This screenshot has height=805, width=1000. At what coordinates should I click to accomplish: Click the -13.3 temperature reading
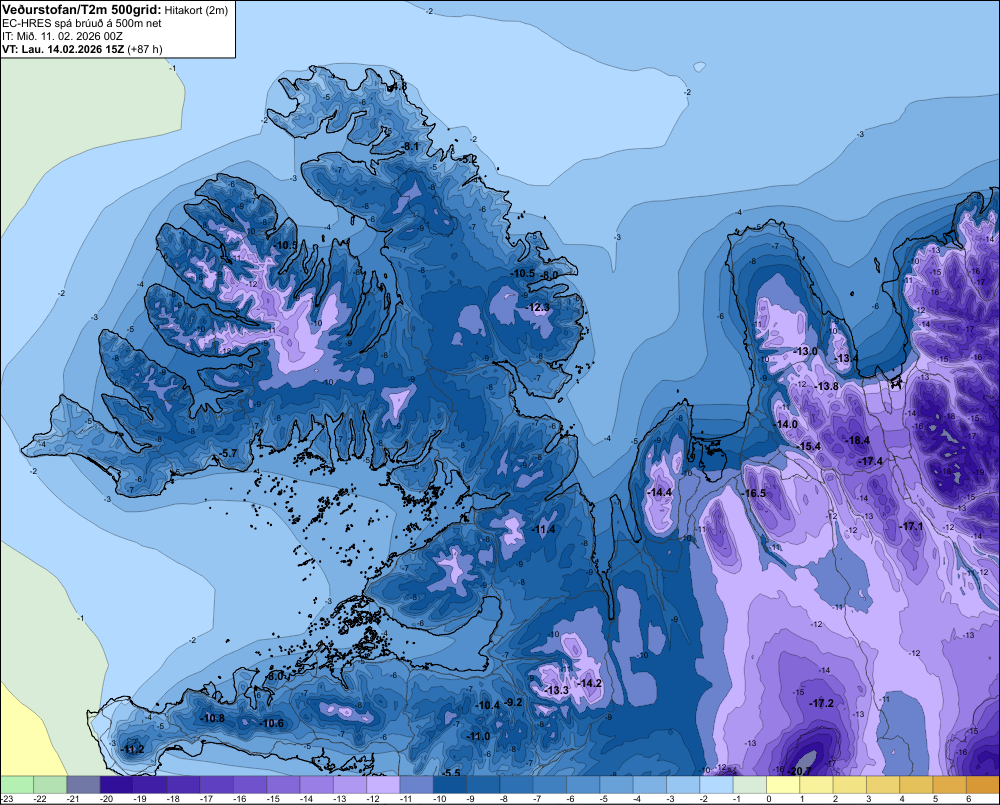coord(557,690)
